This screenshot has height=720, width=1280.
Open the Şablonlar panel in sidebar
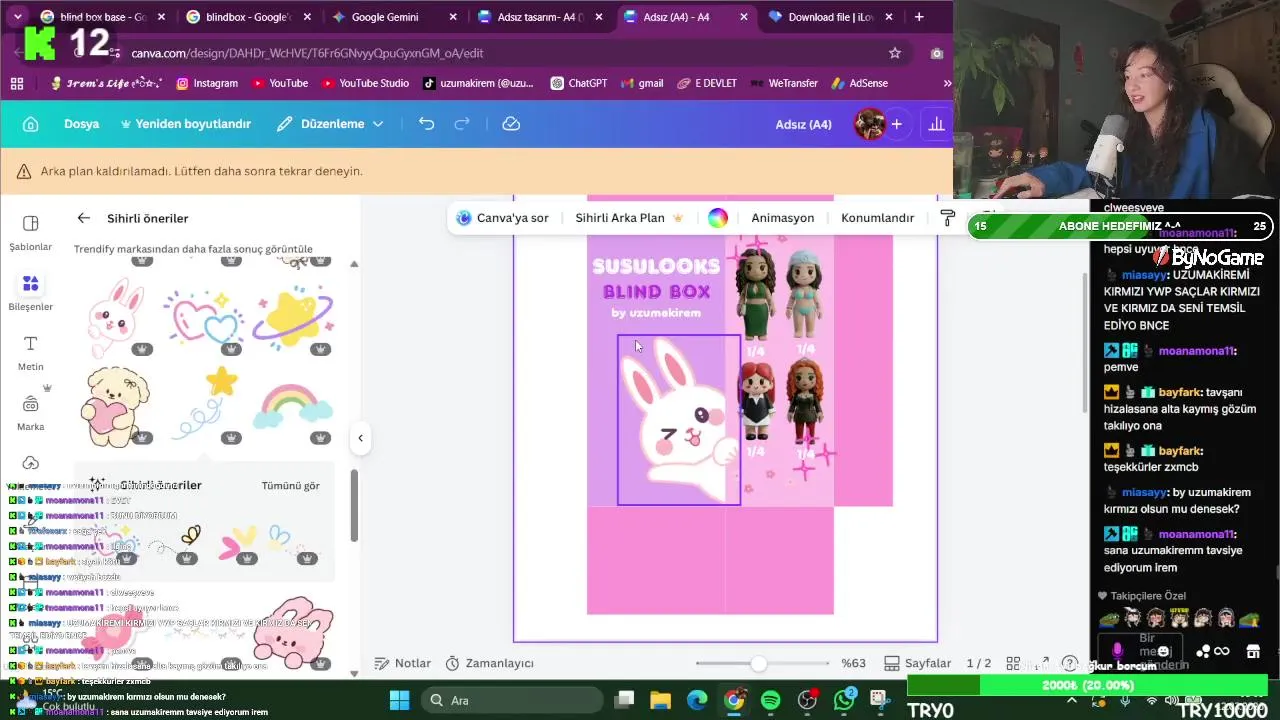[x=31, y=233]
